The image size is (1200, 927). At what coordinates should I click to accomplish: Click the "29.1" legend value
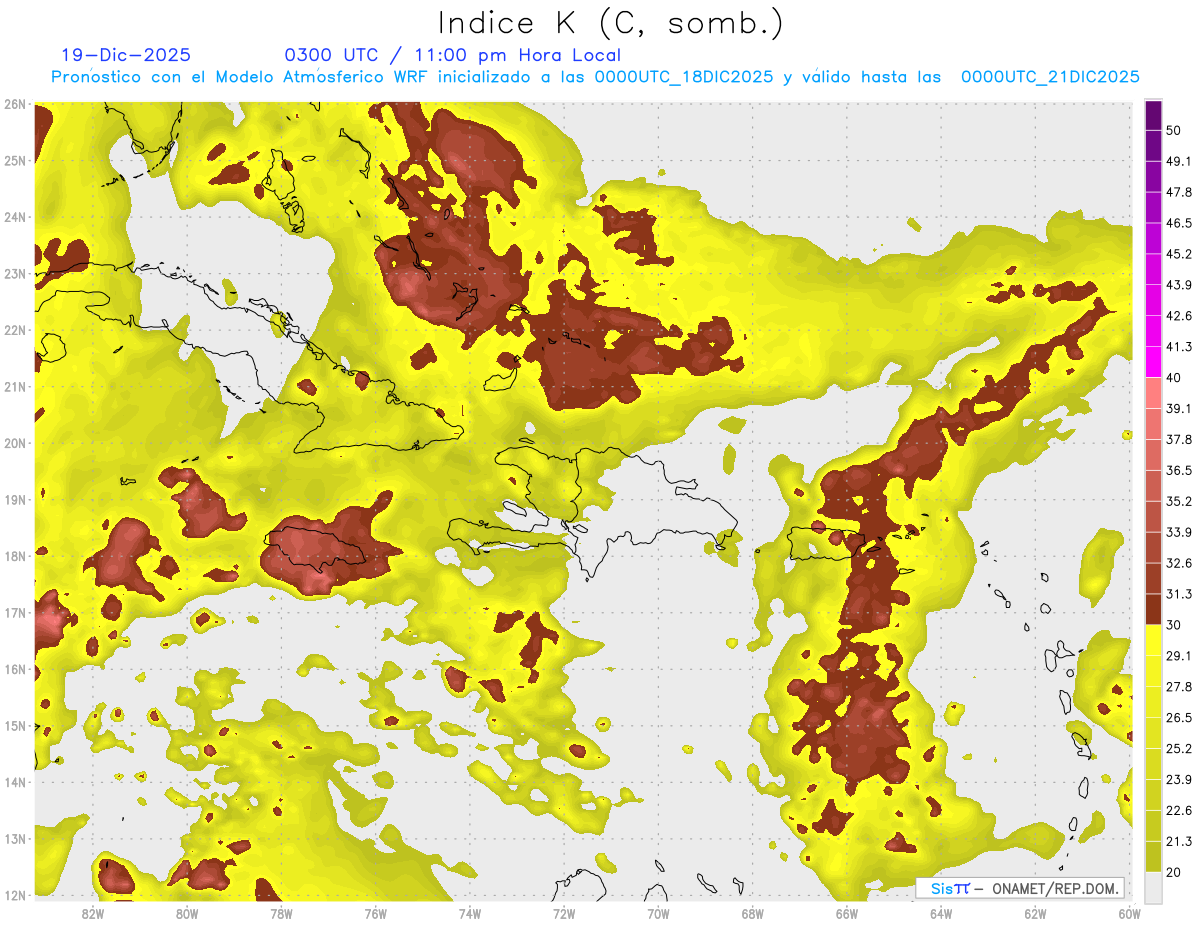point(1179,656)
